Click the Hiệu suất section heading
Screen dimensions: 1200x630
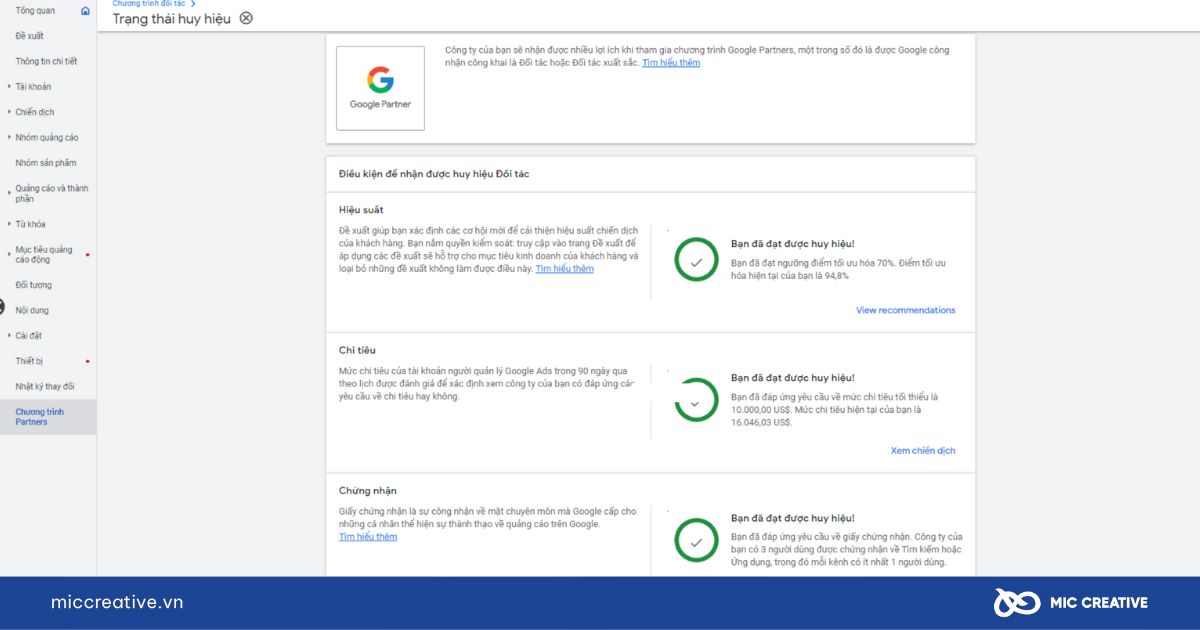click(x=361, y=210)
